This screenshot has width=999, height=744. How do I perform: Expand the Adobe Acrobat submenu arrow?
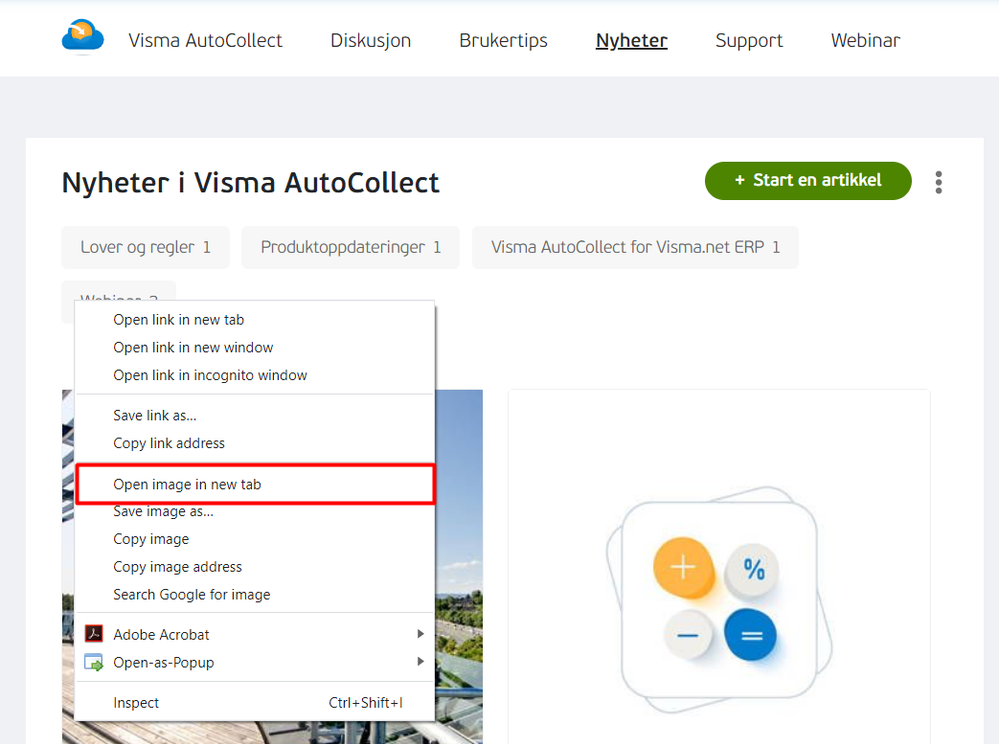420,634
